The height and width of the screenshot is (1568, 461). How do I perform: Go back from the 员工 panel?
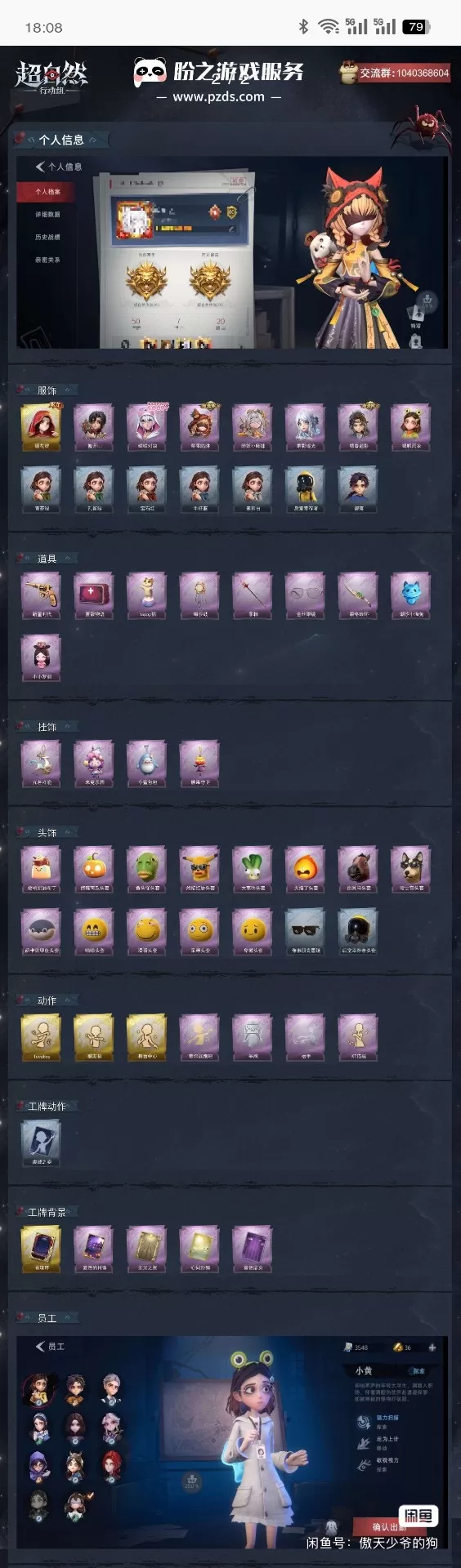click(x=40, y=1347)
